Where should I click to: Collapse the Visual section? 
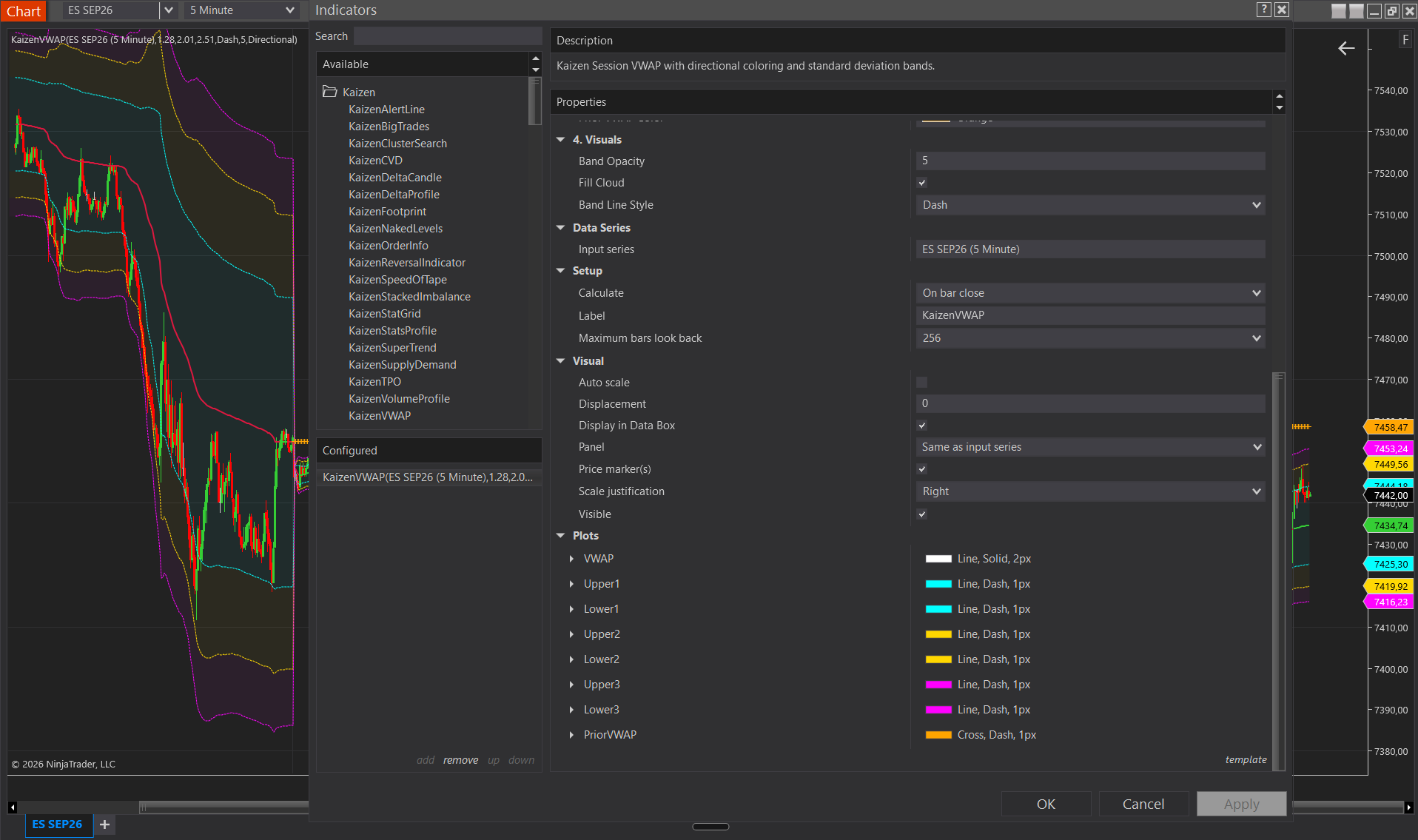pos(561,361)
